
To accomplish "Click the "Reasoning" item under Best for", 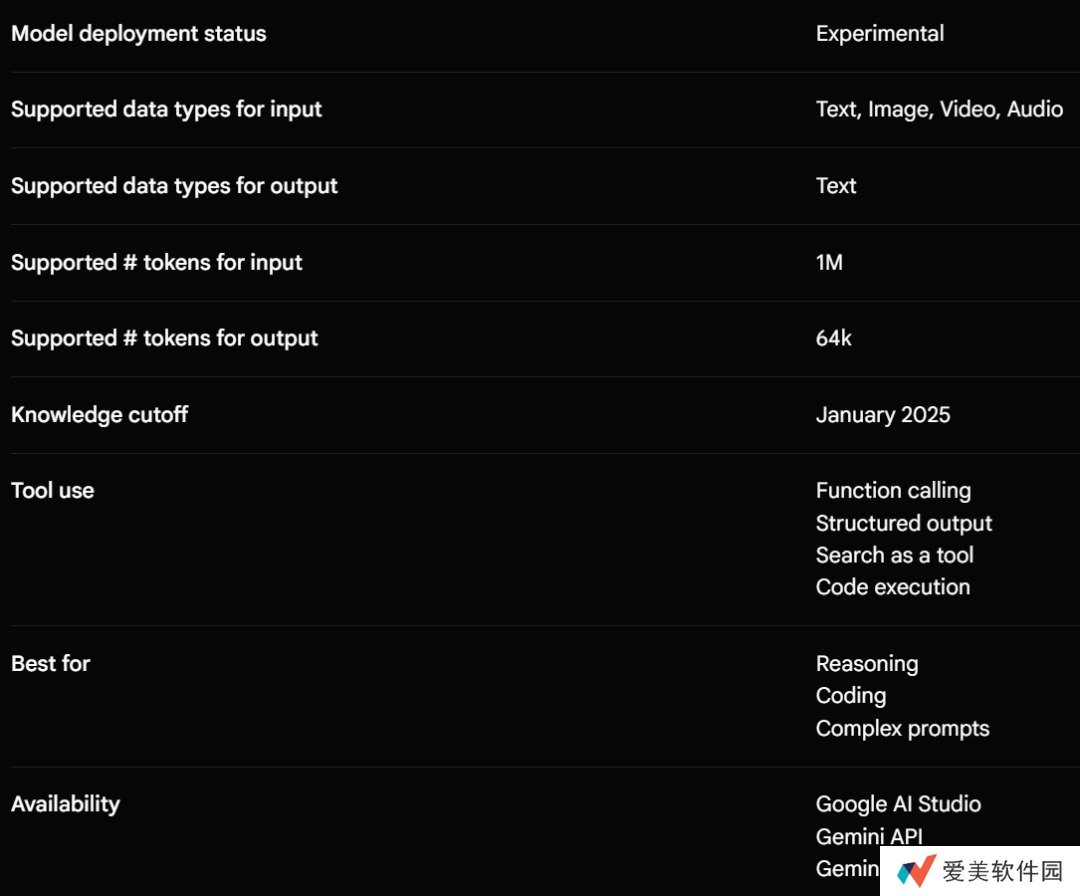I will pyautogui.click(x=866, y=664).
